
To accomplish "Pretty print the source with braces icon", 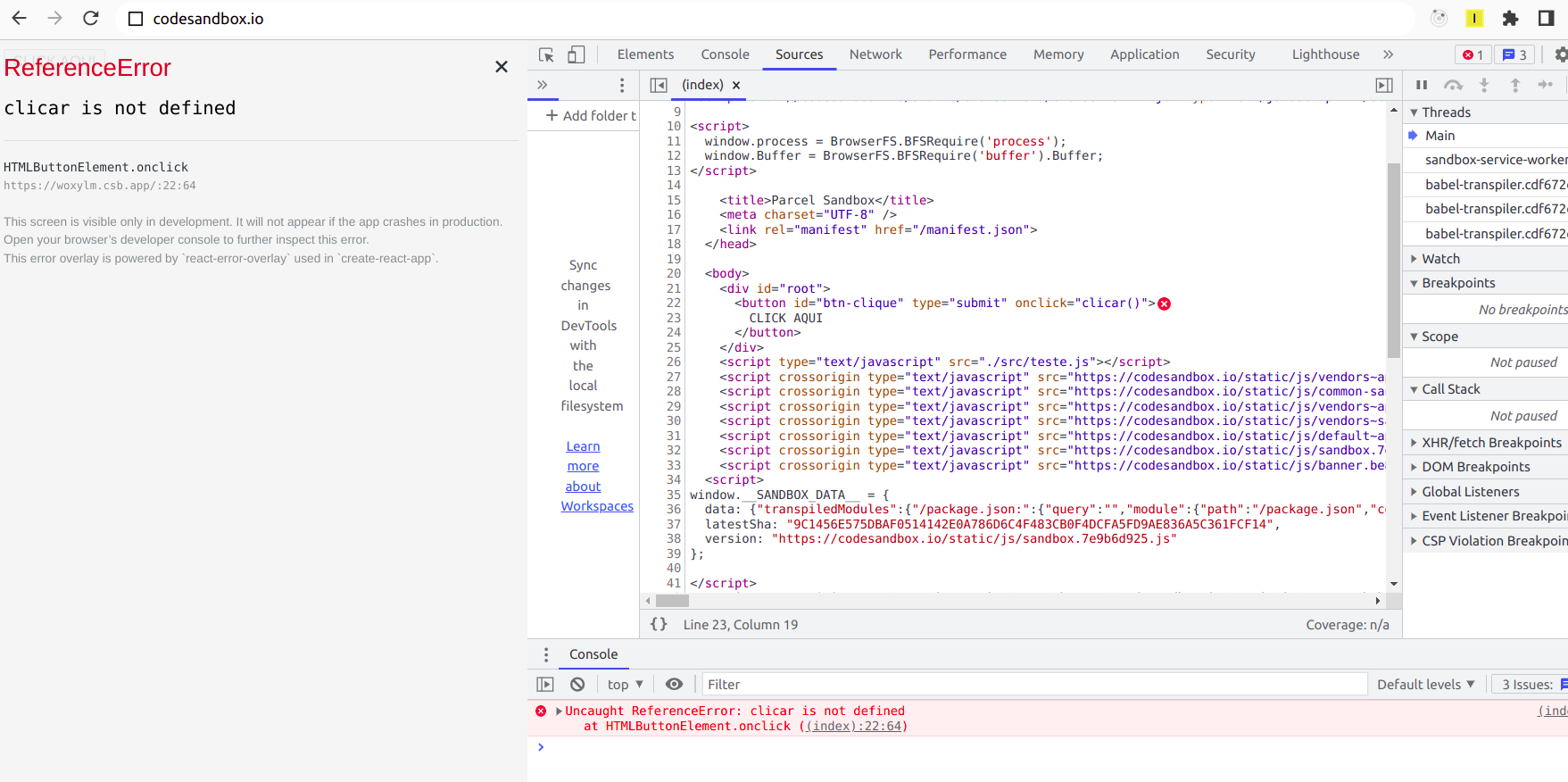I will point(659,624).
